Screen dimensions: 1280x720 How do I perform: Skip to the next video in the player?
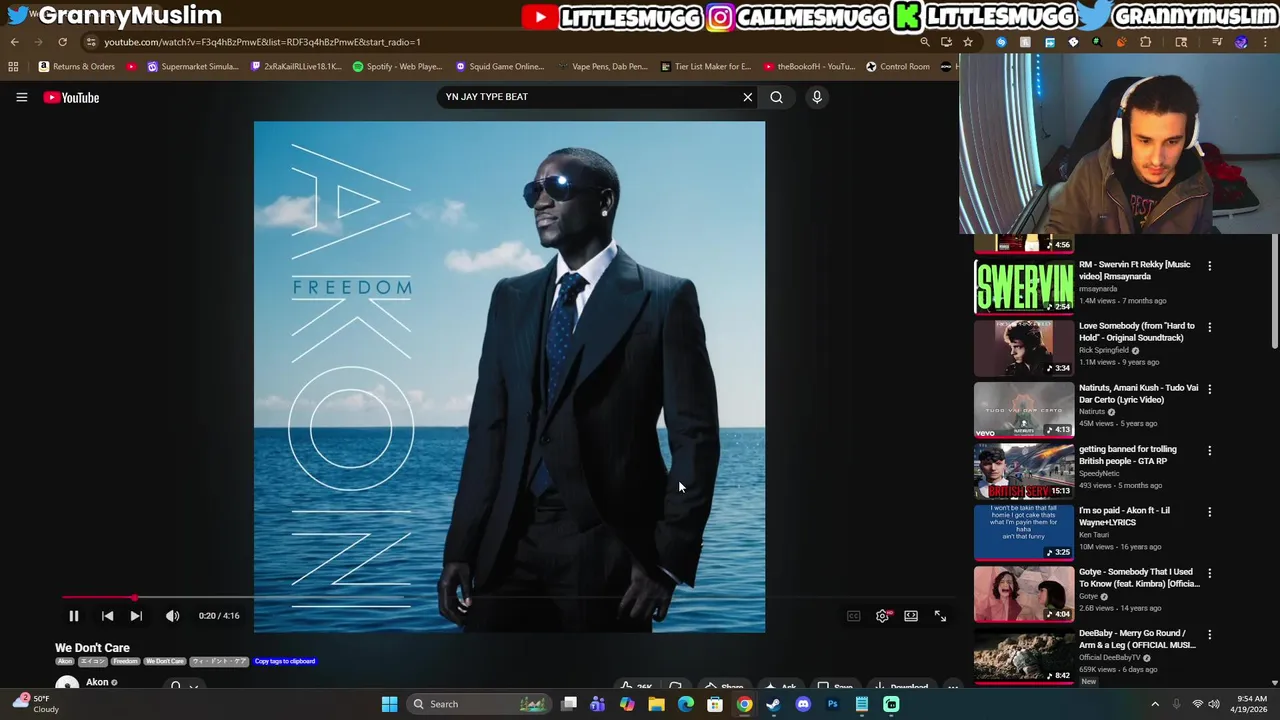136,616
